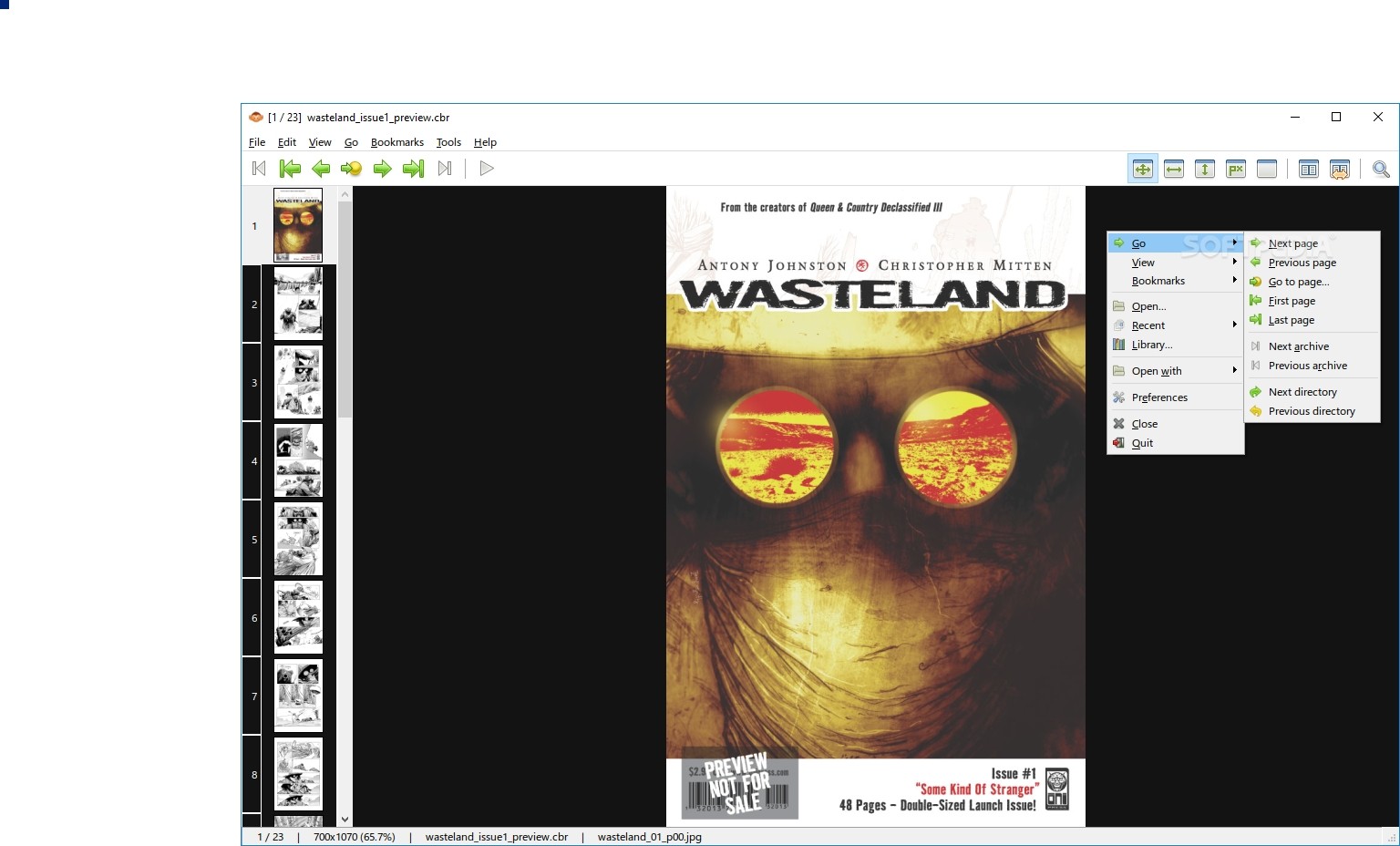
Task: Click the MComix icon in title bar
Action: coord(256,117)
